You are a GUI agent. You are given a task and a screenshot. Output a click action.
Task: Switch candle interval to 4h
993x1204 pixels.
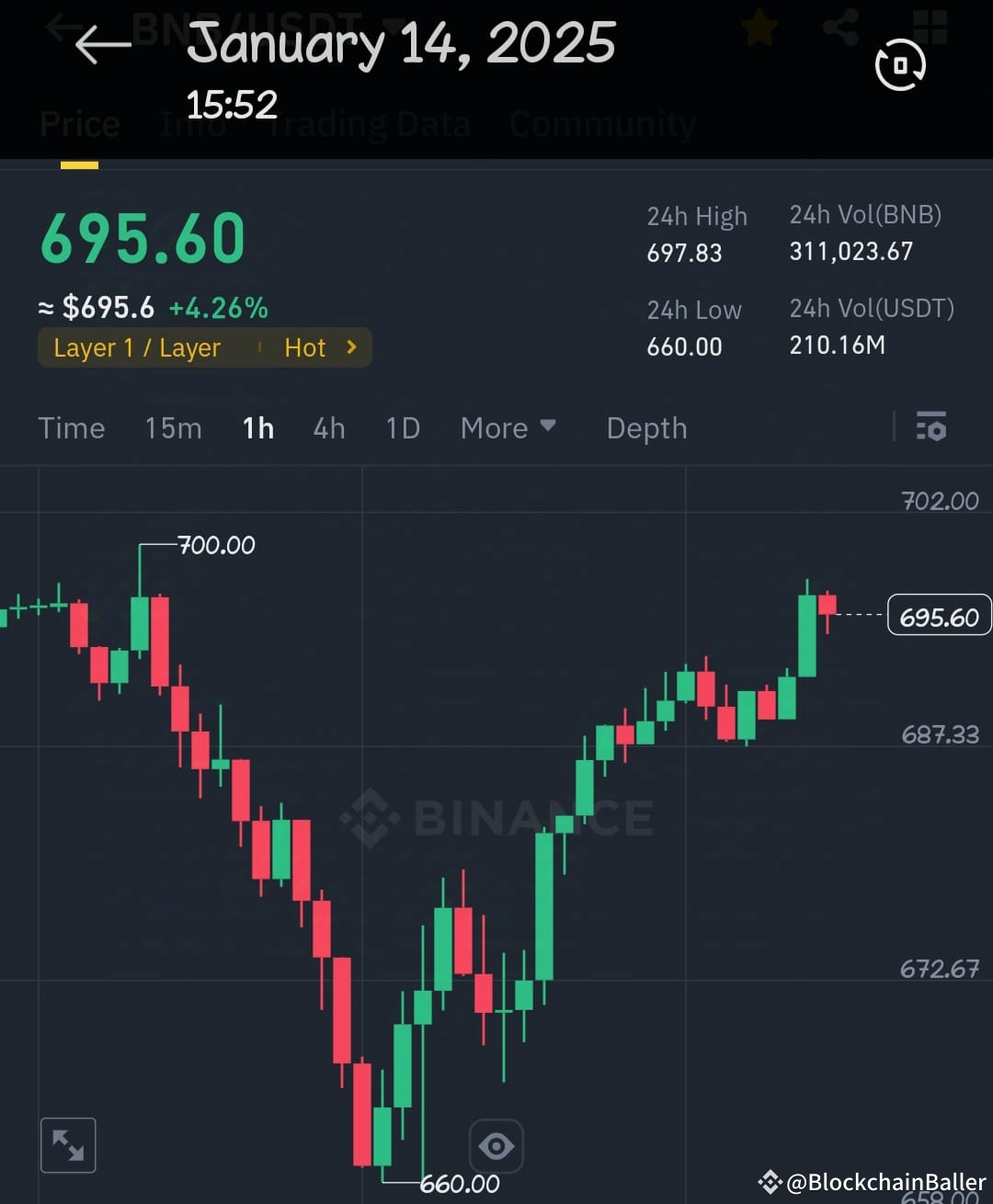tap(328, 427)
